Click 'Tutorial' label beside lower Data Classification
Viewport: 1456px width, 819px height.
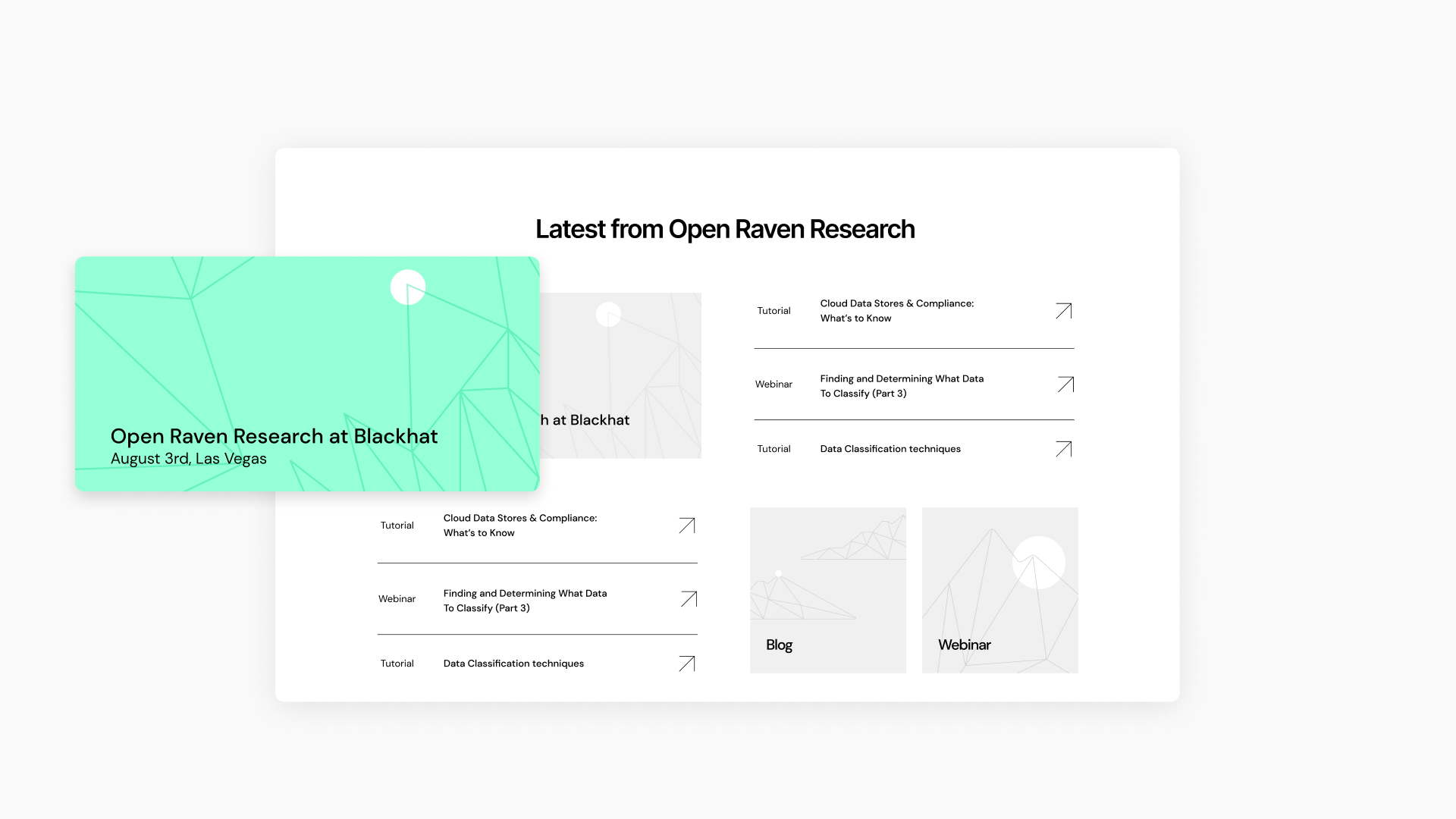click(397, 664)
